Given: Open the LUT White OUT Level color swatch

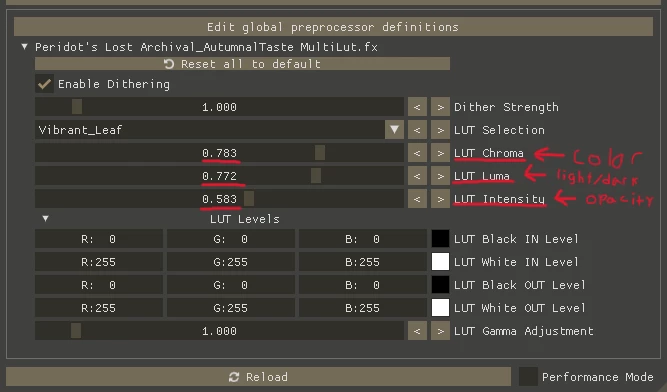Looking at the screenshot, I should pyautogui.click(x=440, y=308).
